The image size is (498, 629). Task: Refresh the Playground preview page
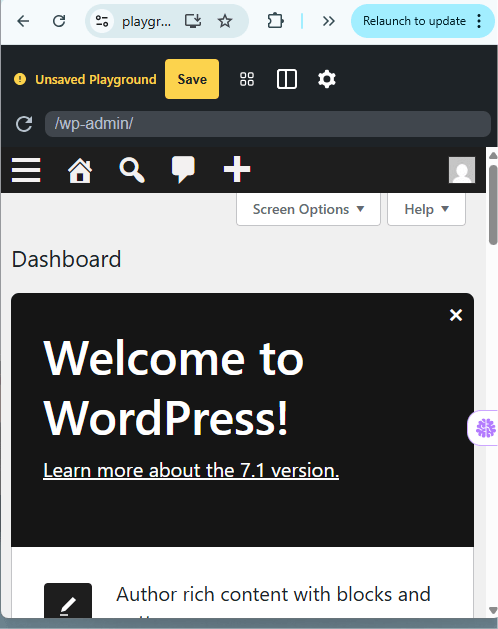[24, 124]
